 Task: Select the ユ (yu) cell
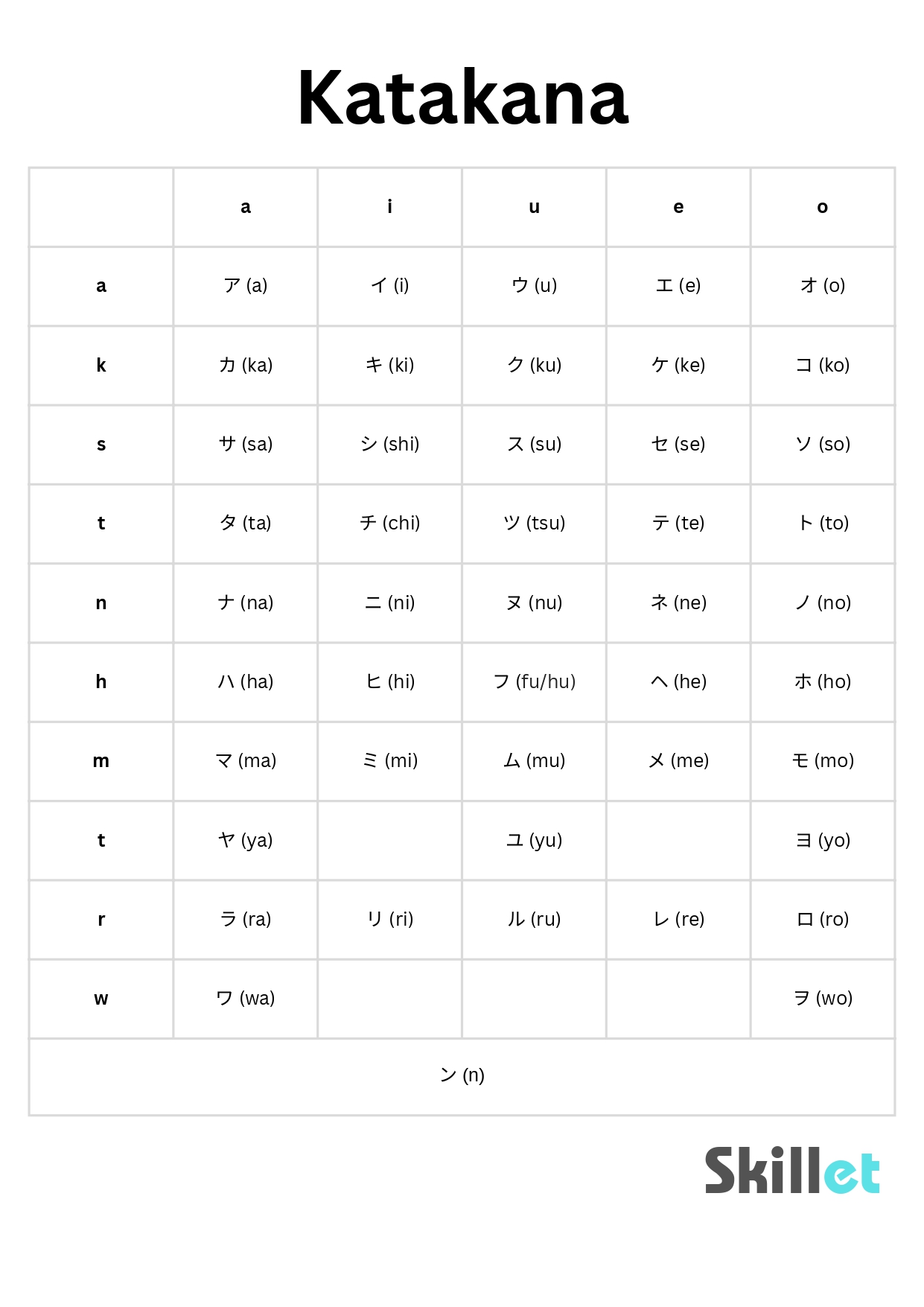pos(534,841)
